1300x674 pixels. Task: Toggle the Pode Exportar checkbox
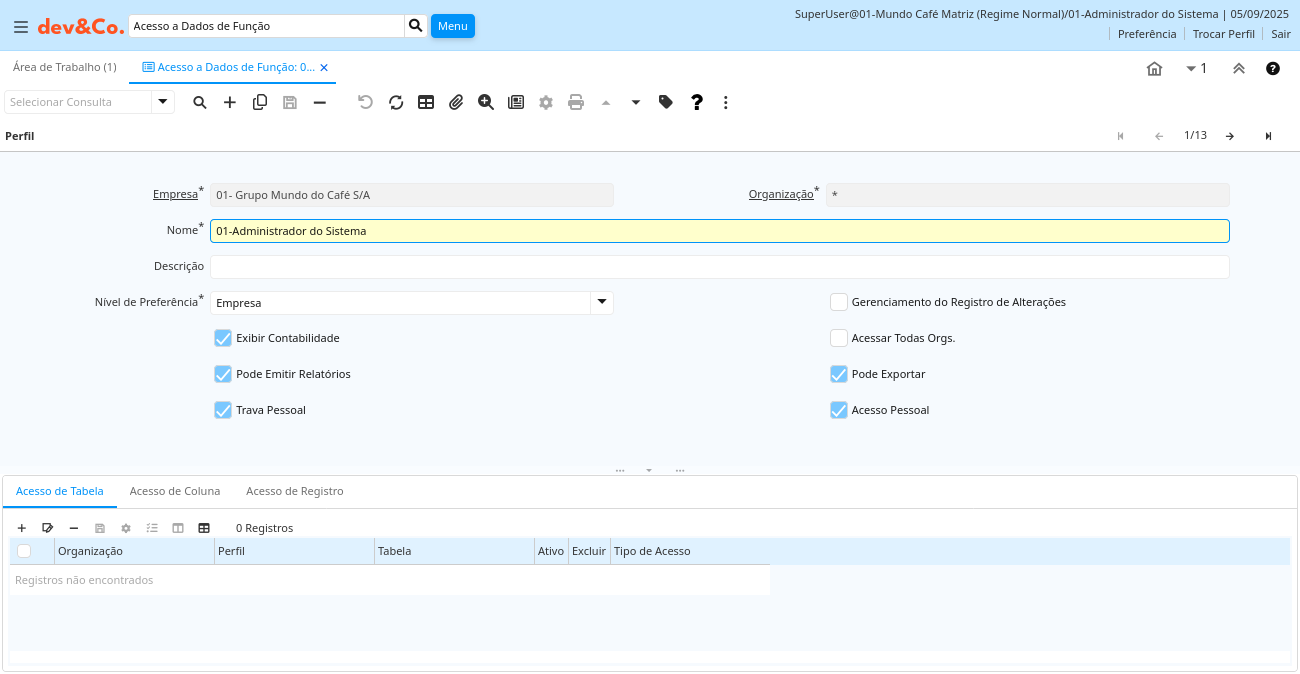839,374
